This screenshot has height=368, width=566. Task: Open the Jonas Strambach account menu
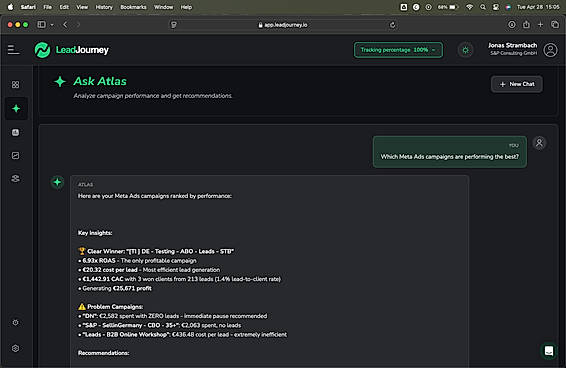click(512, 49)
